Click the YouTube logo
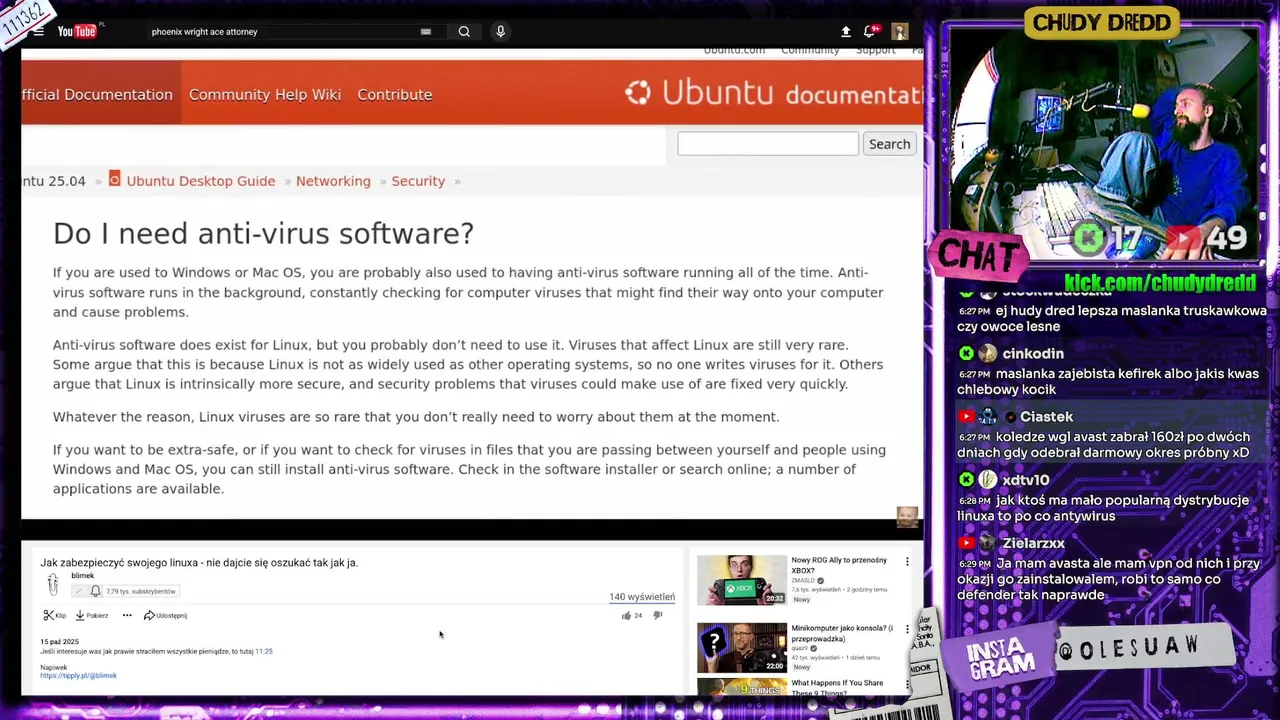This screenshot has height=720, width=1280. (77, 32)
